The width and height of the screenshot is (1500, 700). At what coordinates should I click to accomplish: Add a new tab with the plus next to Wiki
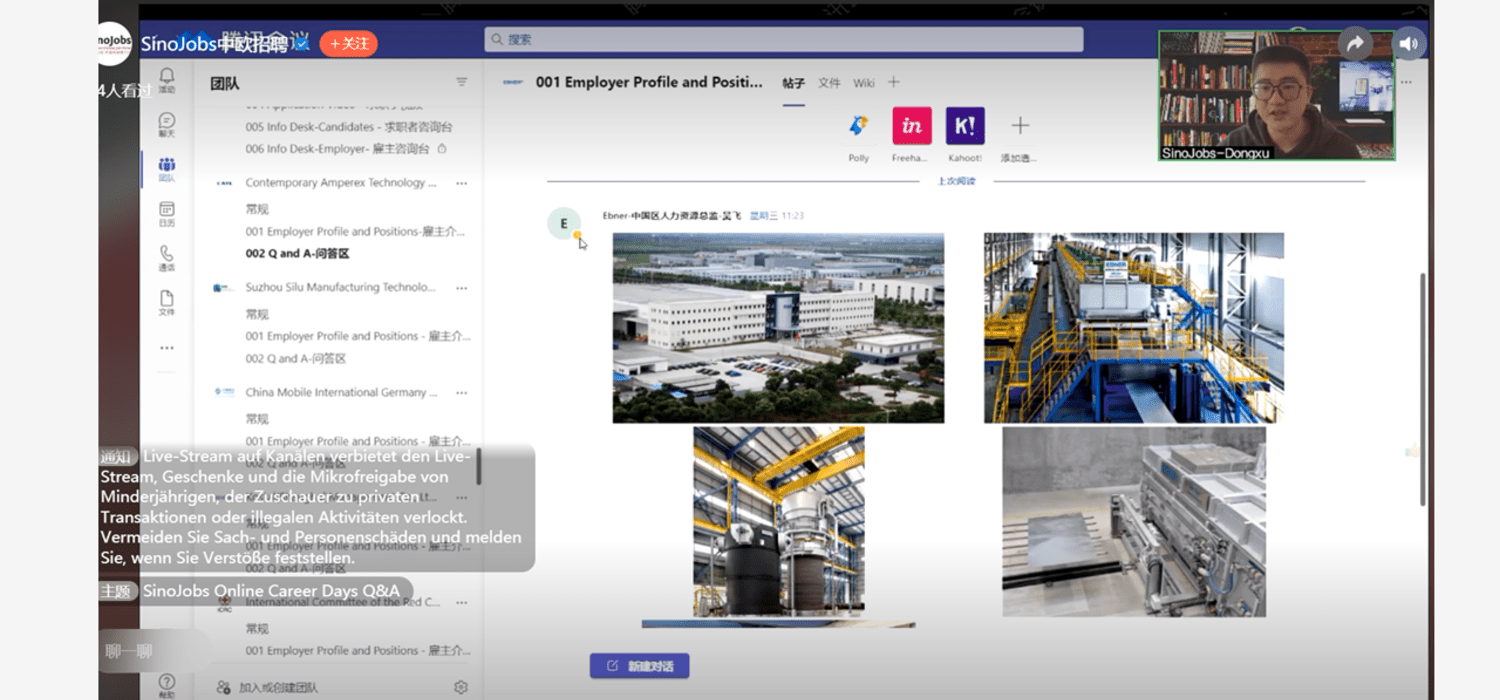pos(894,82)
